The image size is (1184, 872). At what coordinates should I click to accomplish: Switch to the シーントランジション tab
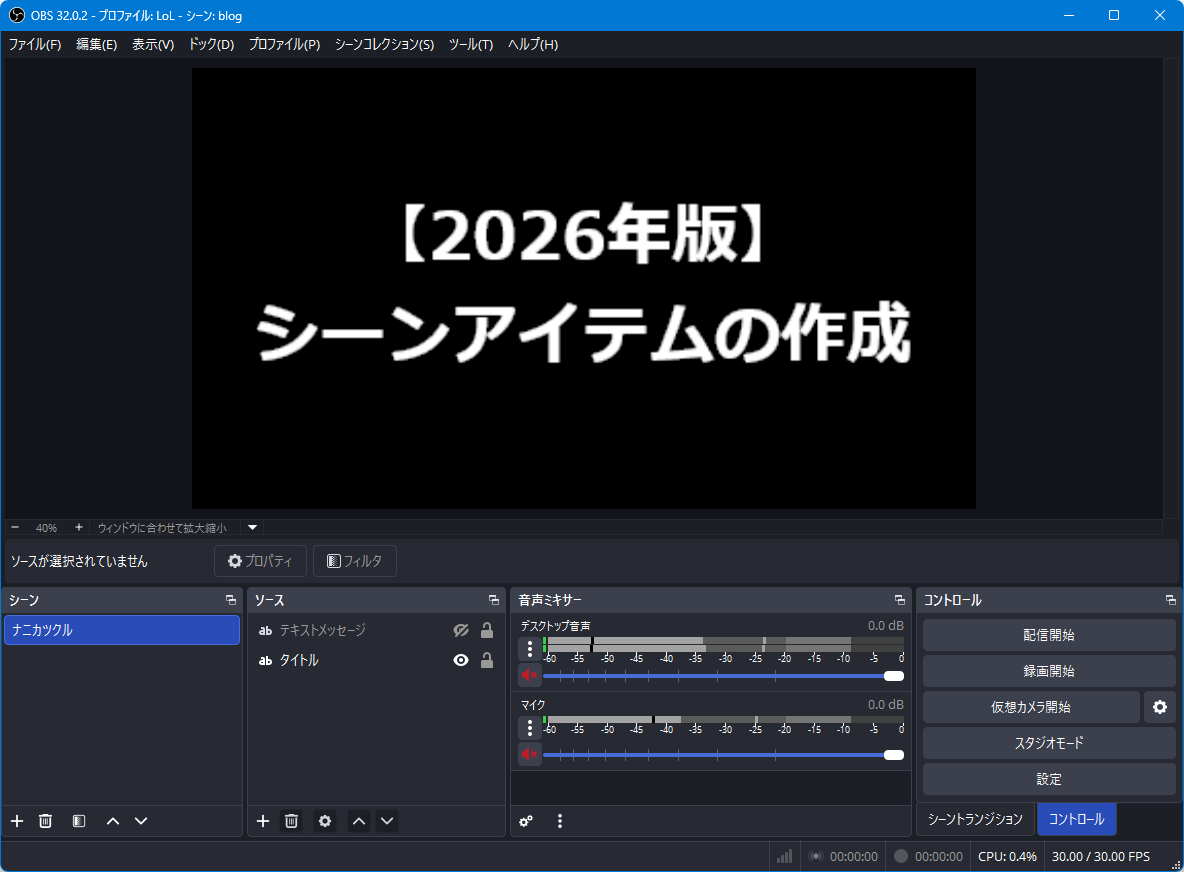point(975,819)
